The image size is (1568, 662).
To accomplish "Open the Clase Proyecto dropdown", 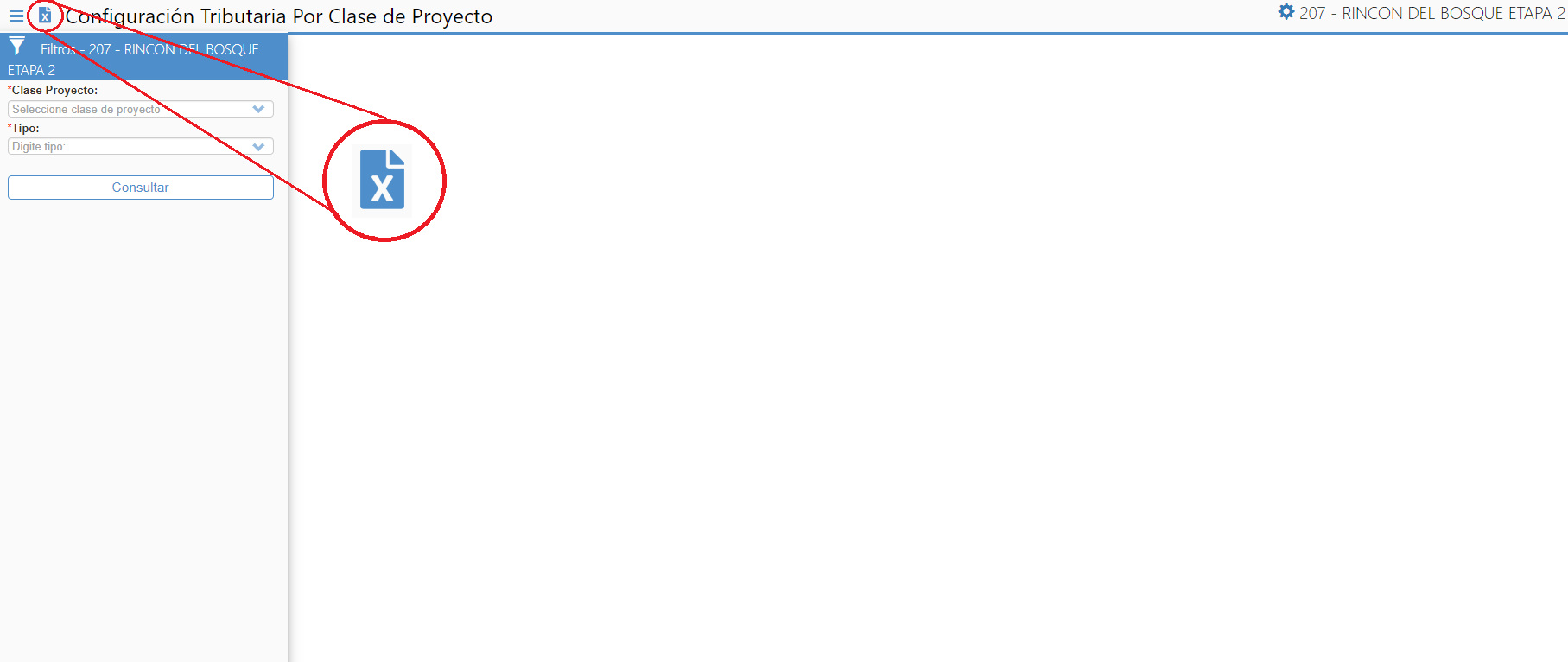I will (x=141, y=110).
